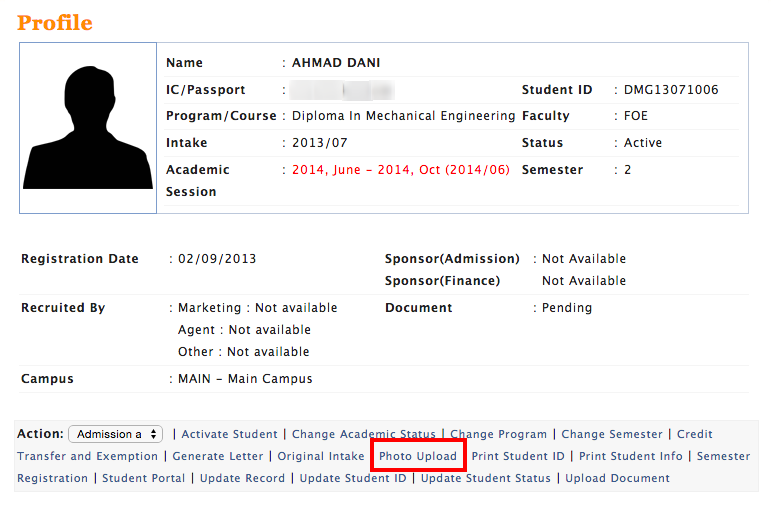Click the Sponsor(Admission) Not Available value
Screen dimensions: 771x507
pyautogui.click(x=584, y=259)
